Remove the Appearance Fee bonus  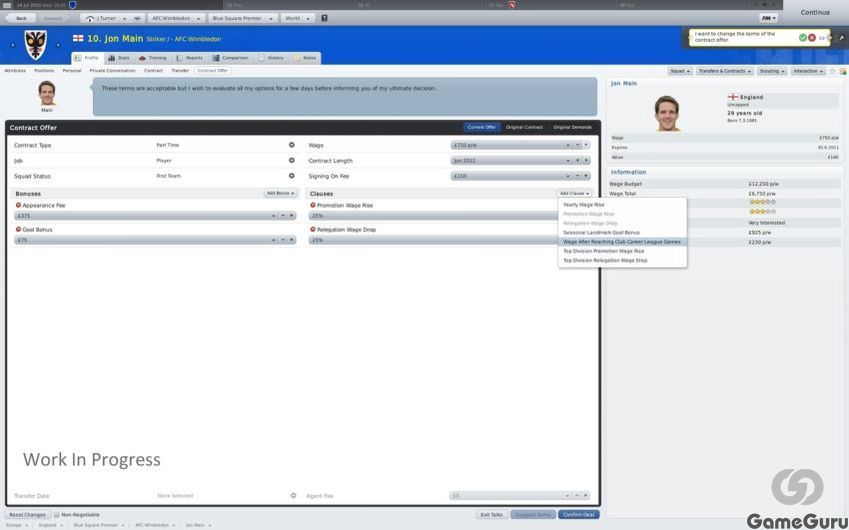(18, 206)
